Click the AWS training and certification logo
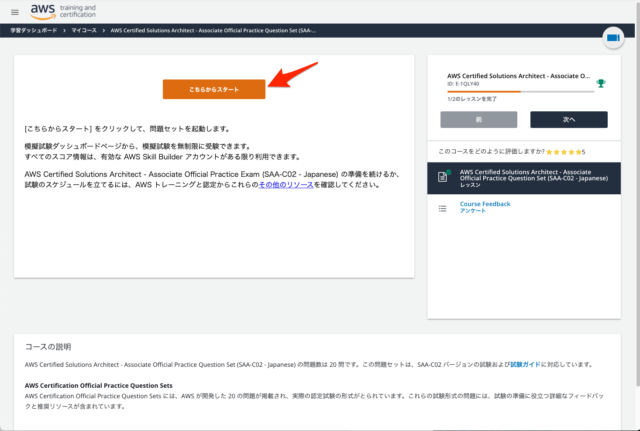Viewport: 640px width, 431px height. 63,12
